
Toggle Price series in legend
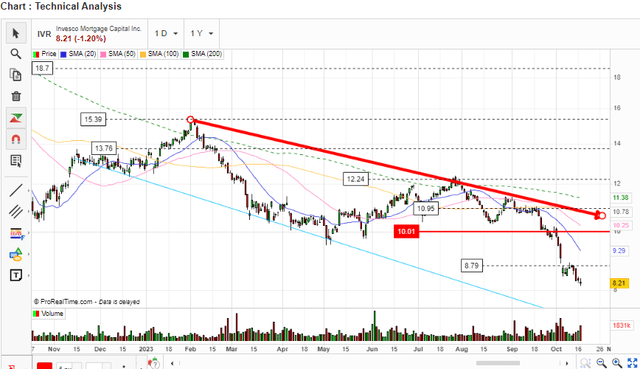point(45,54)
